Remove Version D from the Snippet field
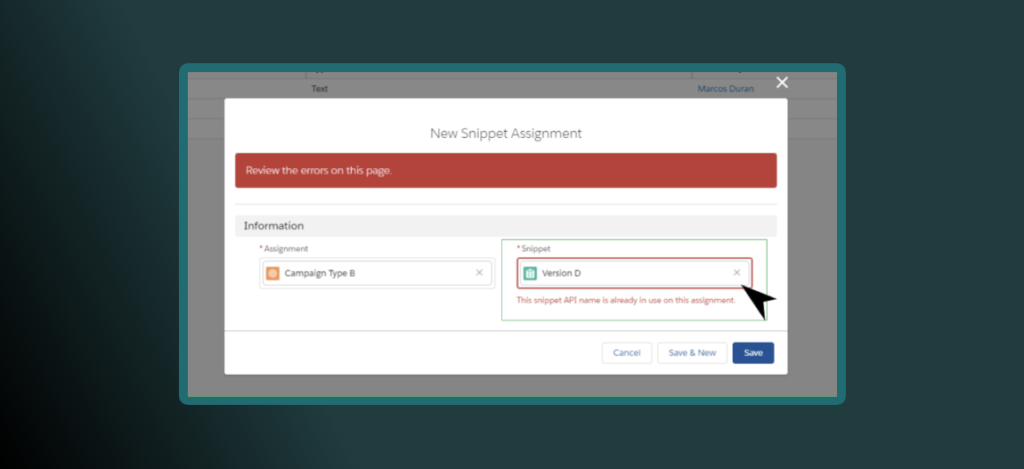 click(737, 273)
